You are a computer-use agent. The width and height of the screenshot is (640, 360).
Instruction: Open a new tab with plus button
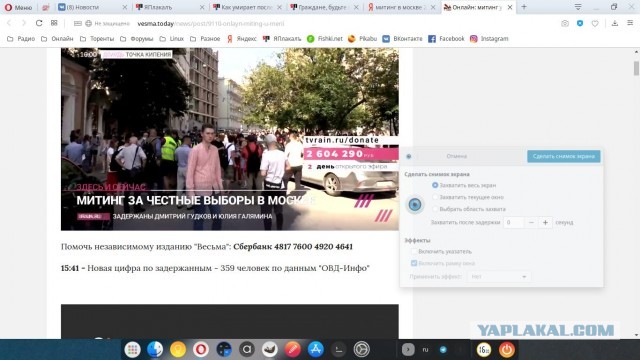pos(524,7)
